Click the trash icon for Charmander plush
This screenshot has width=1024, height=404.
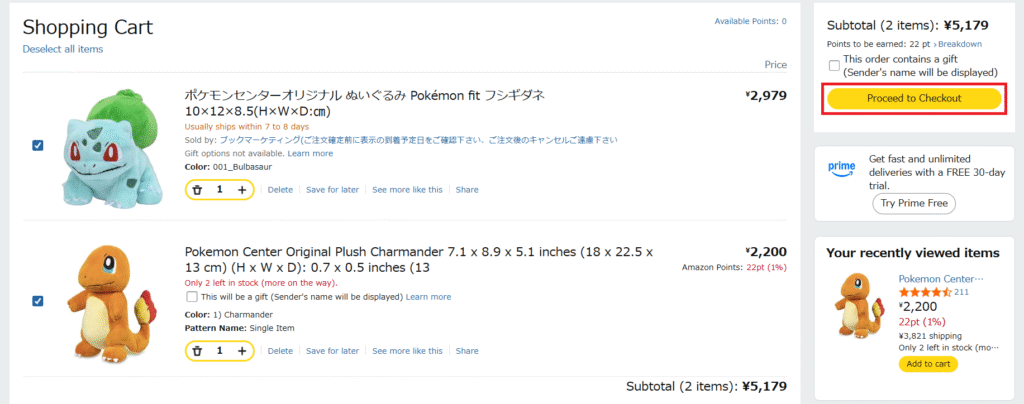pos(197,351)
